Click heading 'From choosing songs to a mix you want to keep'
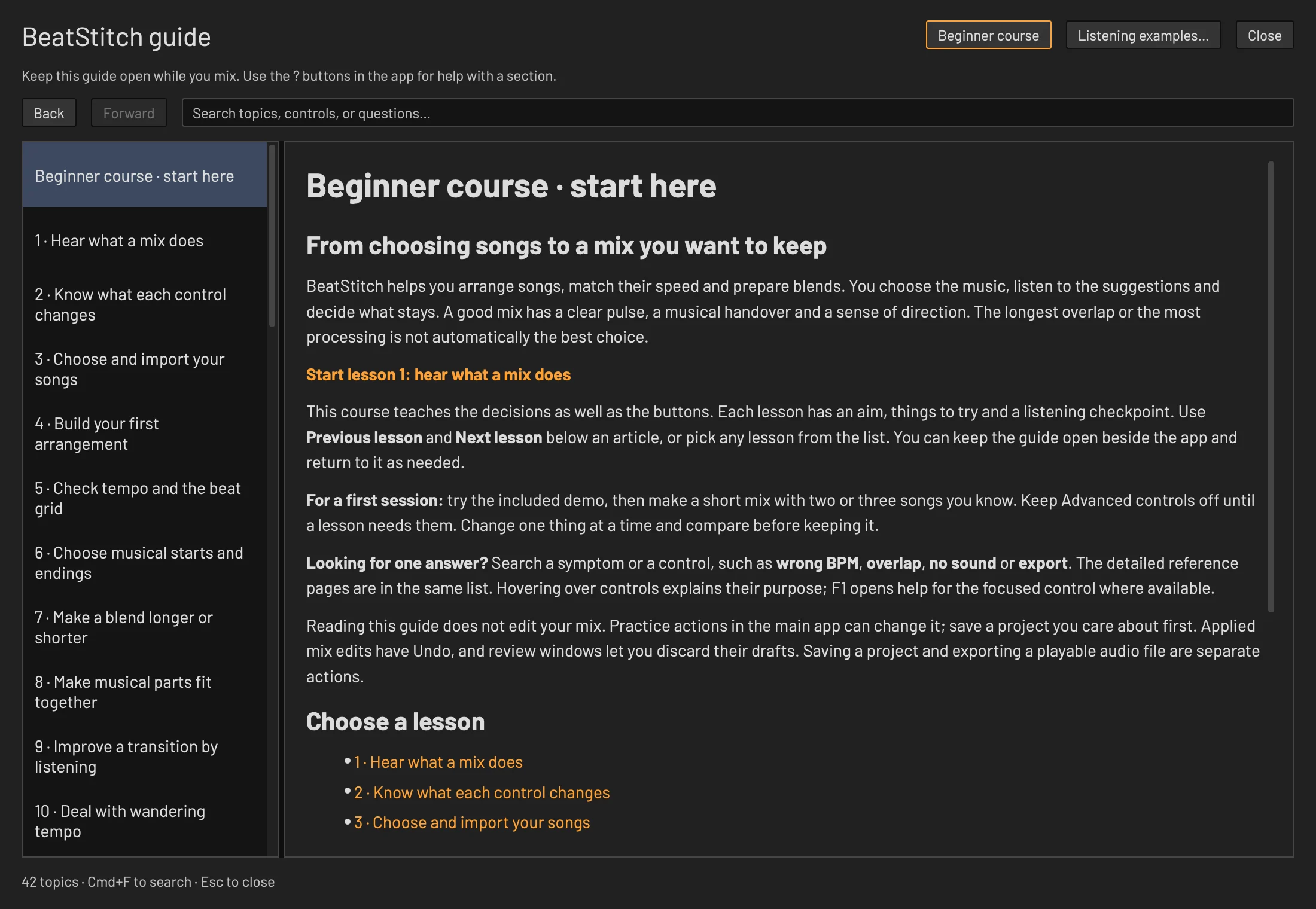 [x=566, y=246]
